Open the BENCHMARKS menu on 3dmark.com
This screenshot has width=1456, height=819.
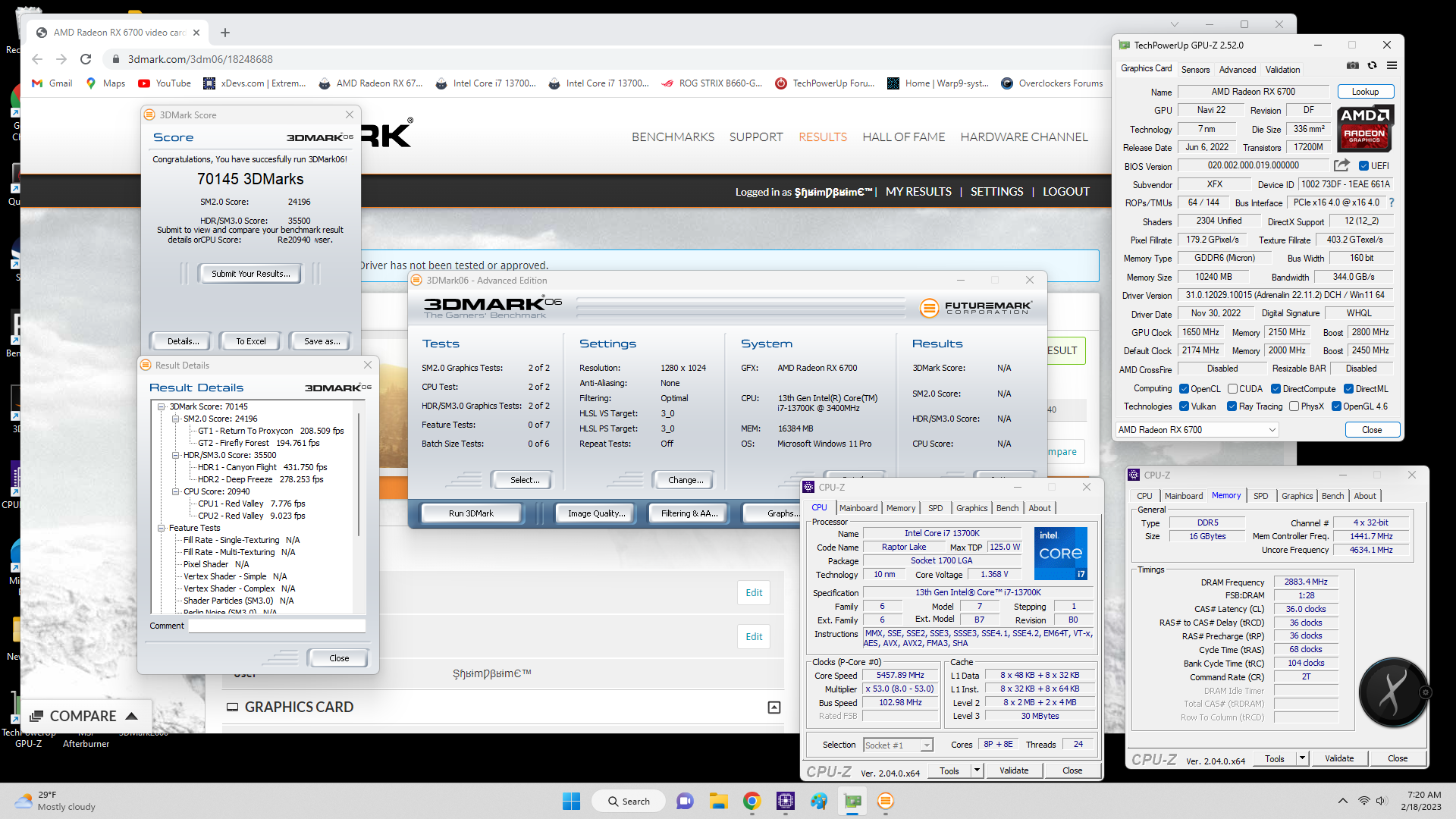tap(673, 137)
